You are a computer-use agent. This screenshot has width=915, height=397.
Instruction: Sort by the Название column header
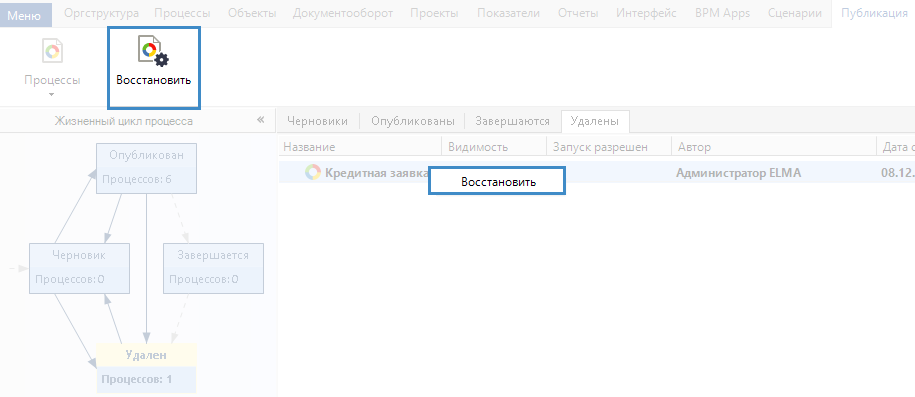click(360, 147)
